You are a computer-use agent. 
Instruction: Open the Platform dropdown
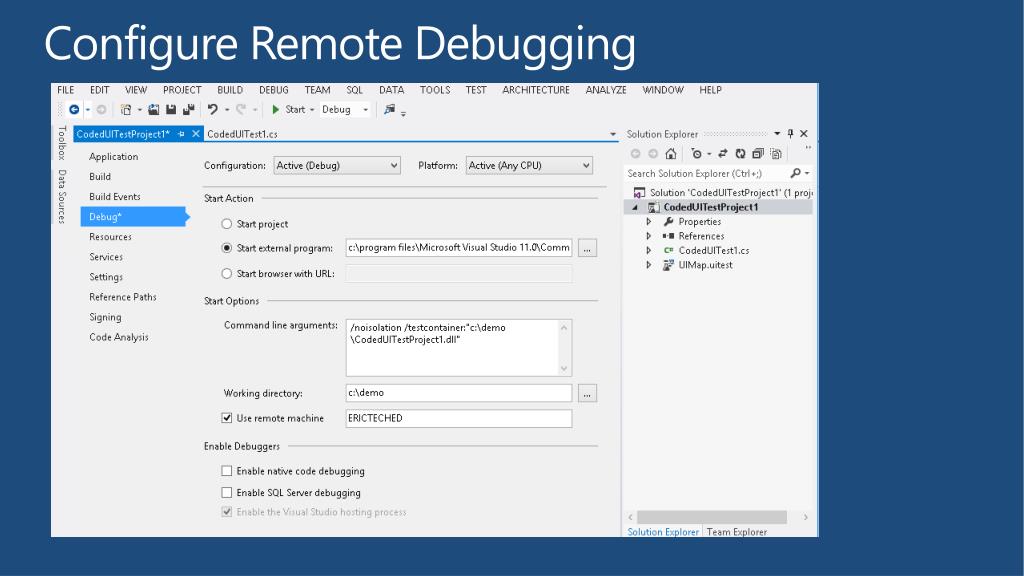pos(529,166)
